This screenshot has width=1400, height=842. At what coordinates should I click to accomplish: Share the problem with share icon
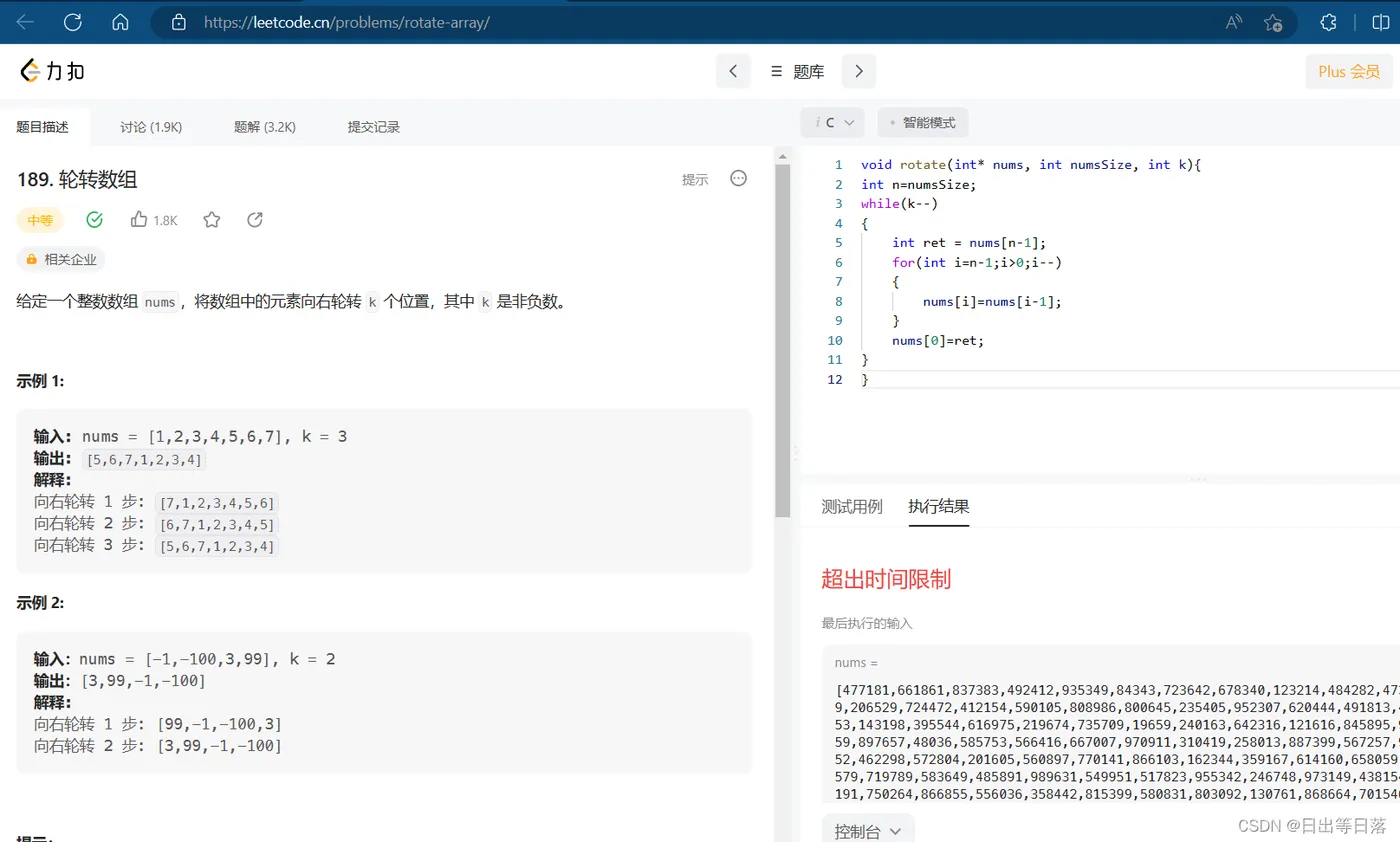point(255,219)
